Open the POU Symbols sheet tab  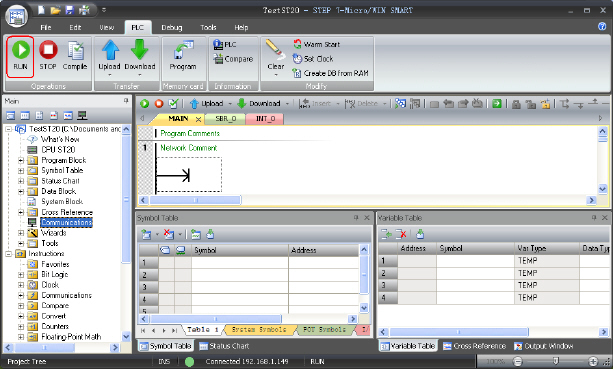point(324,330)
